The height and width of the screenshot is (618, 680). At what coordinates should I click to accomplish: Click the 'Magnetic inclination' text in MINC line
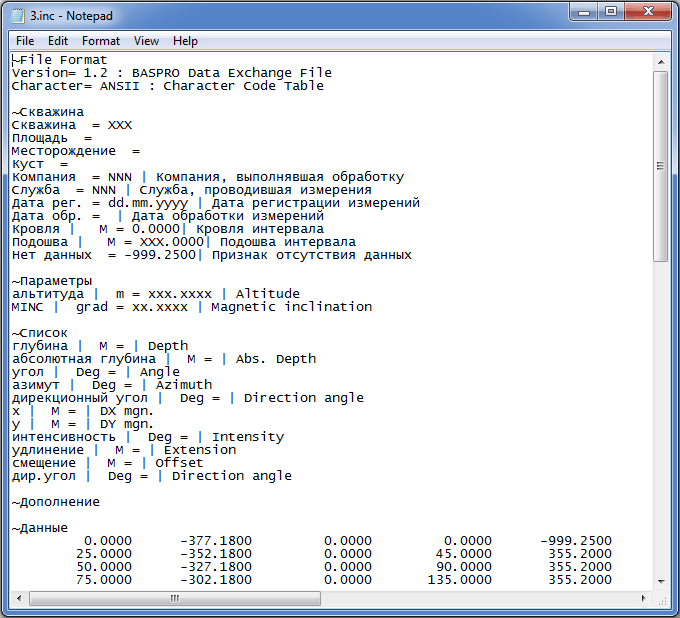pos(290,307)
